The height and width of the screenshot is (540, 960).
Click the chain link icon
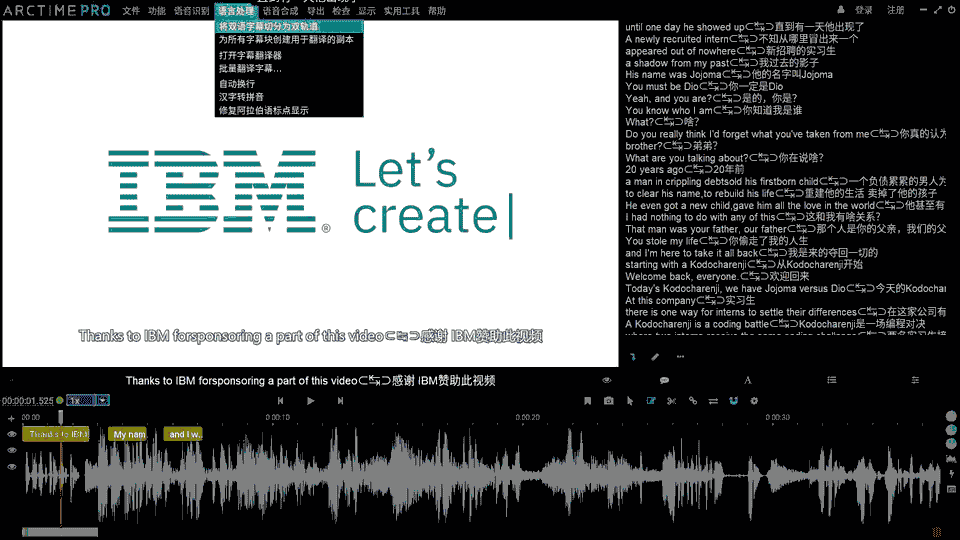click(x=692, y=401)
